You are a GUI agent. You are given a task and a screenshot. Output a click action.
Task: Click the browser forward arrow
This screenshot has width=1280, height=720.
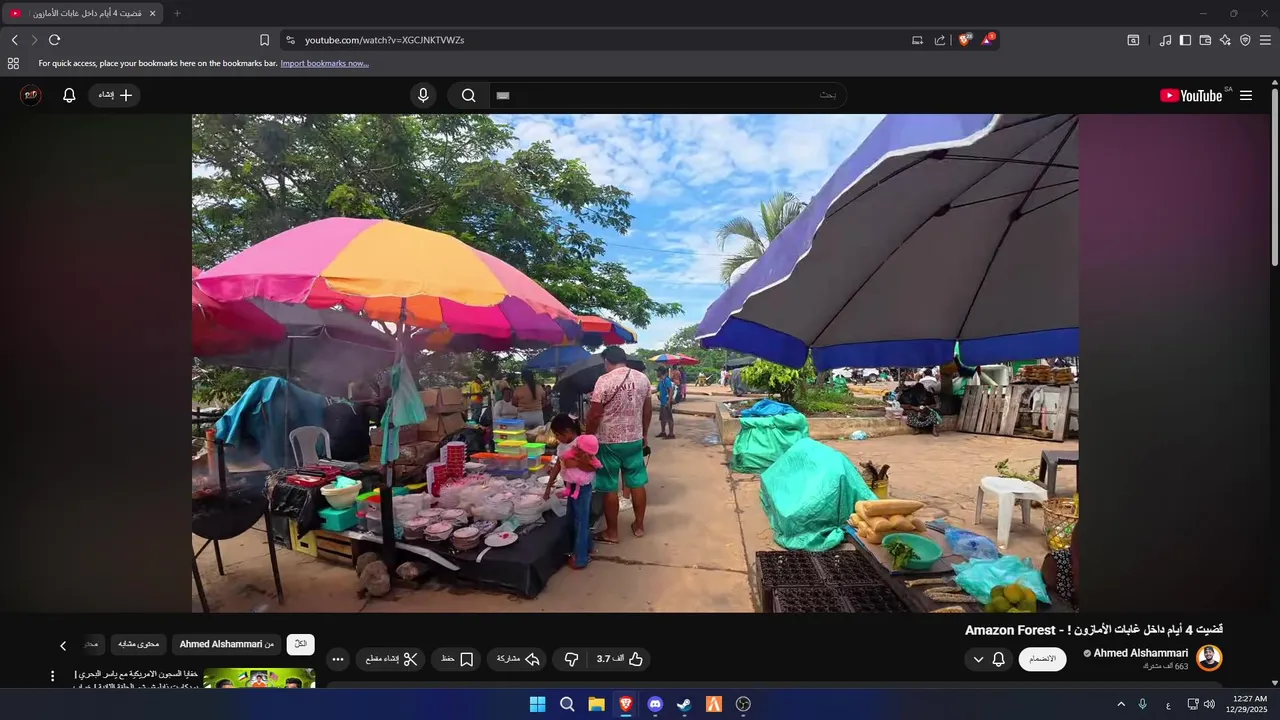(x=34, y=40)
